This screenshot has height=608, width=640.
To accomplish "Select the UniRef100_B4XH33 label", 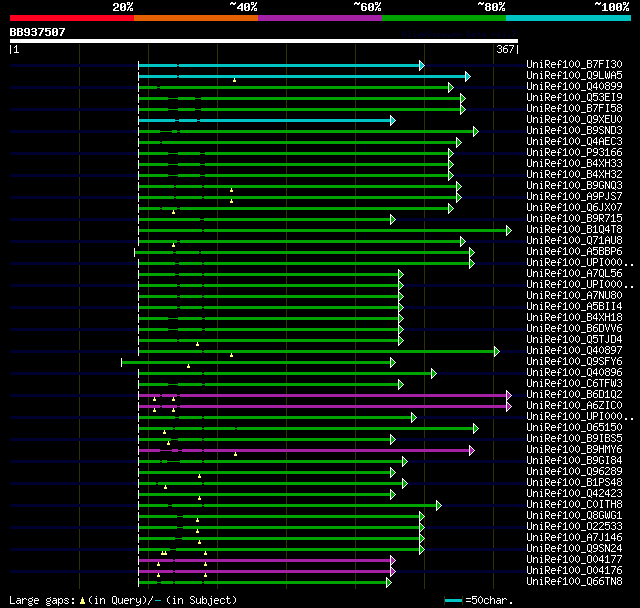I will click(574, 164).
